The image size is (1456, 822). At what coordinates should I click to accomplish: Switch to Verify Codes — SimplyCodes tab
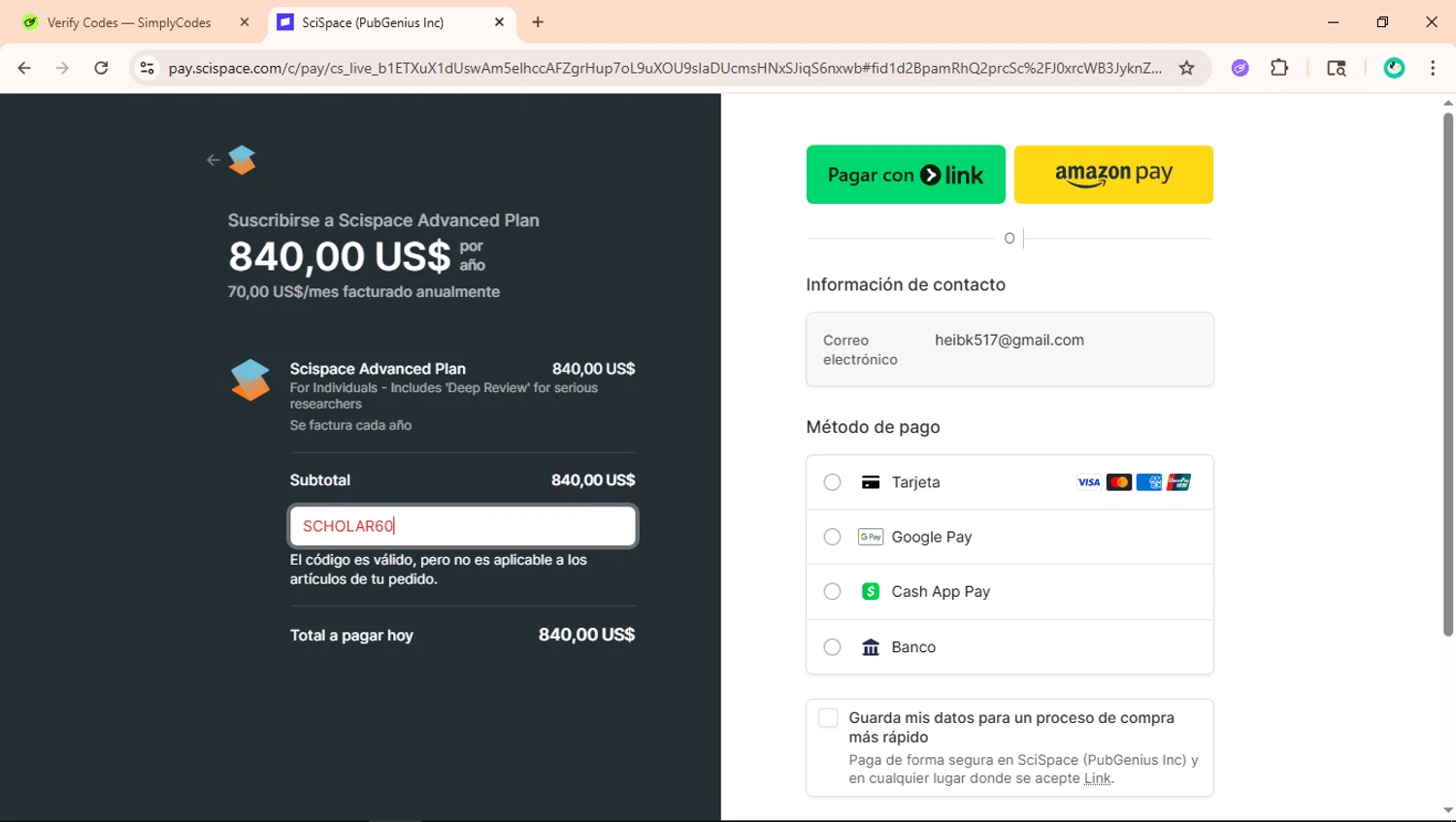(x=129, y=22)
